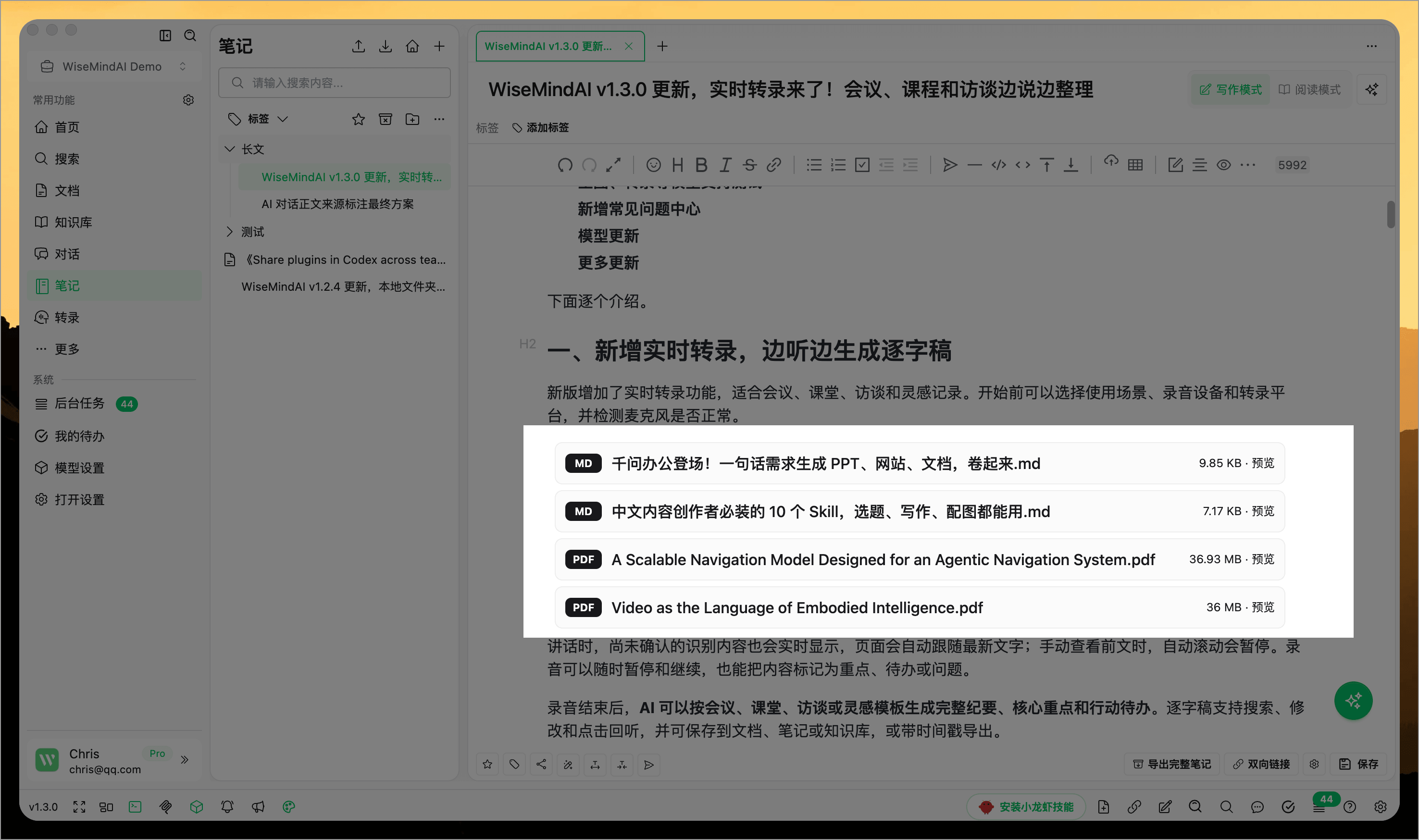Viewport: 1419px width, 840px height.
Task: Open notifications bell in status bar
Action: (227, 807)
